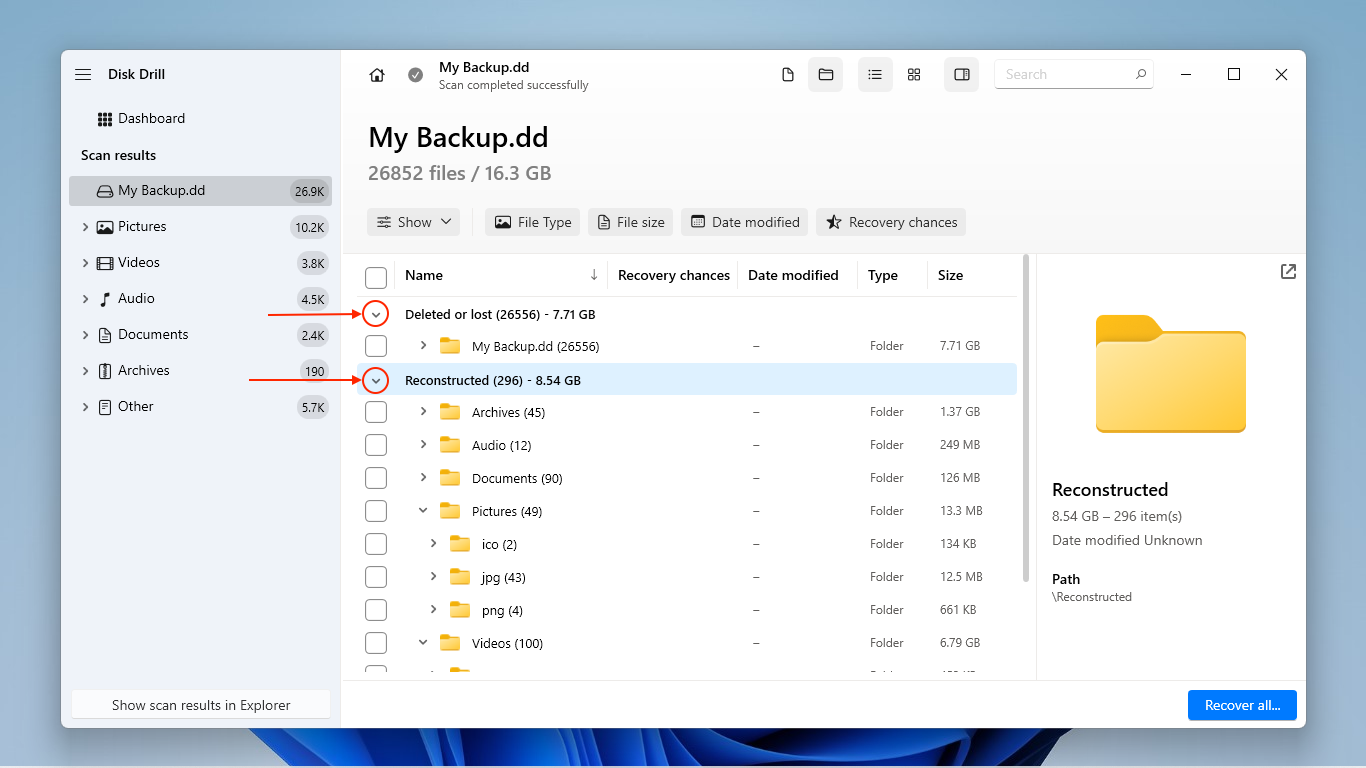Select the file view icon
Screen dimensions: 1366x768
coord(787,74)
